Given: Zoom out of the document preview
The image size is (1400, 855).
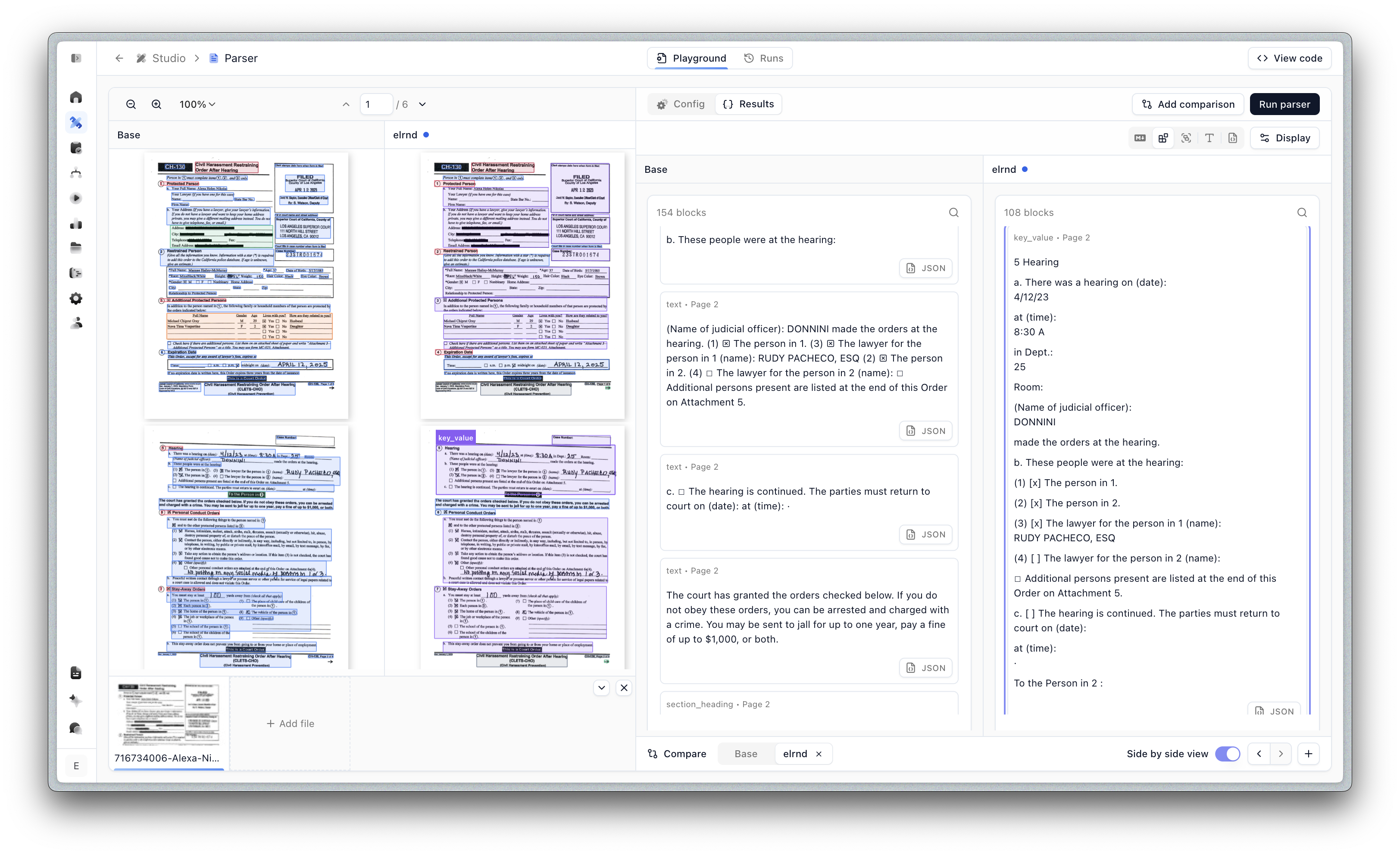Looking at the screenshot, I should pos(131,105).
